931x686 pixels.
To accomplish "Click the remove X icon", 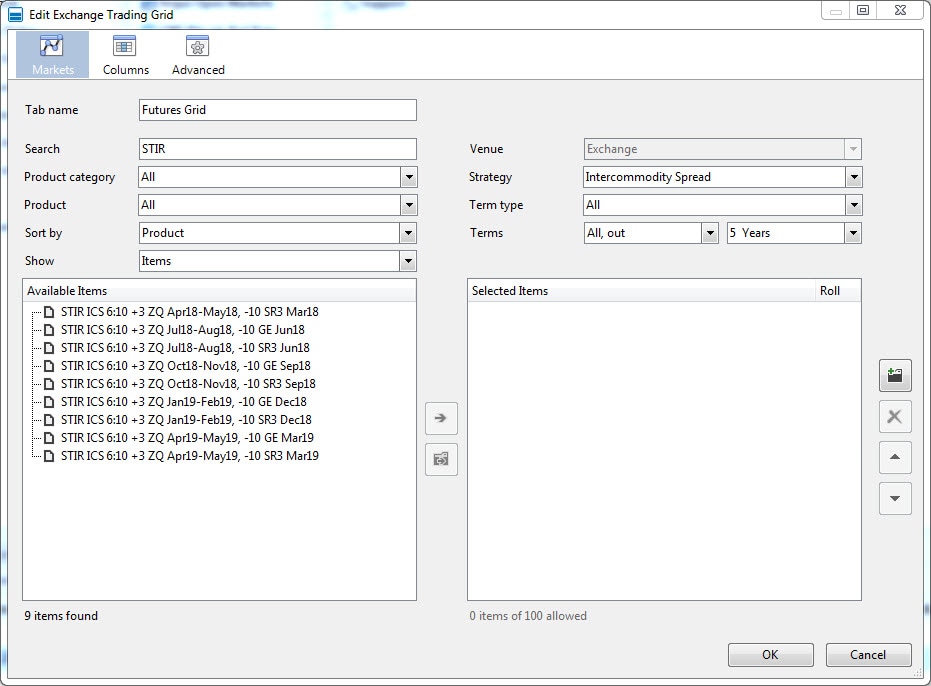I will (895, 417).
